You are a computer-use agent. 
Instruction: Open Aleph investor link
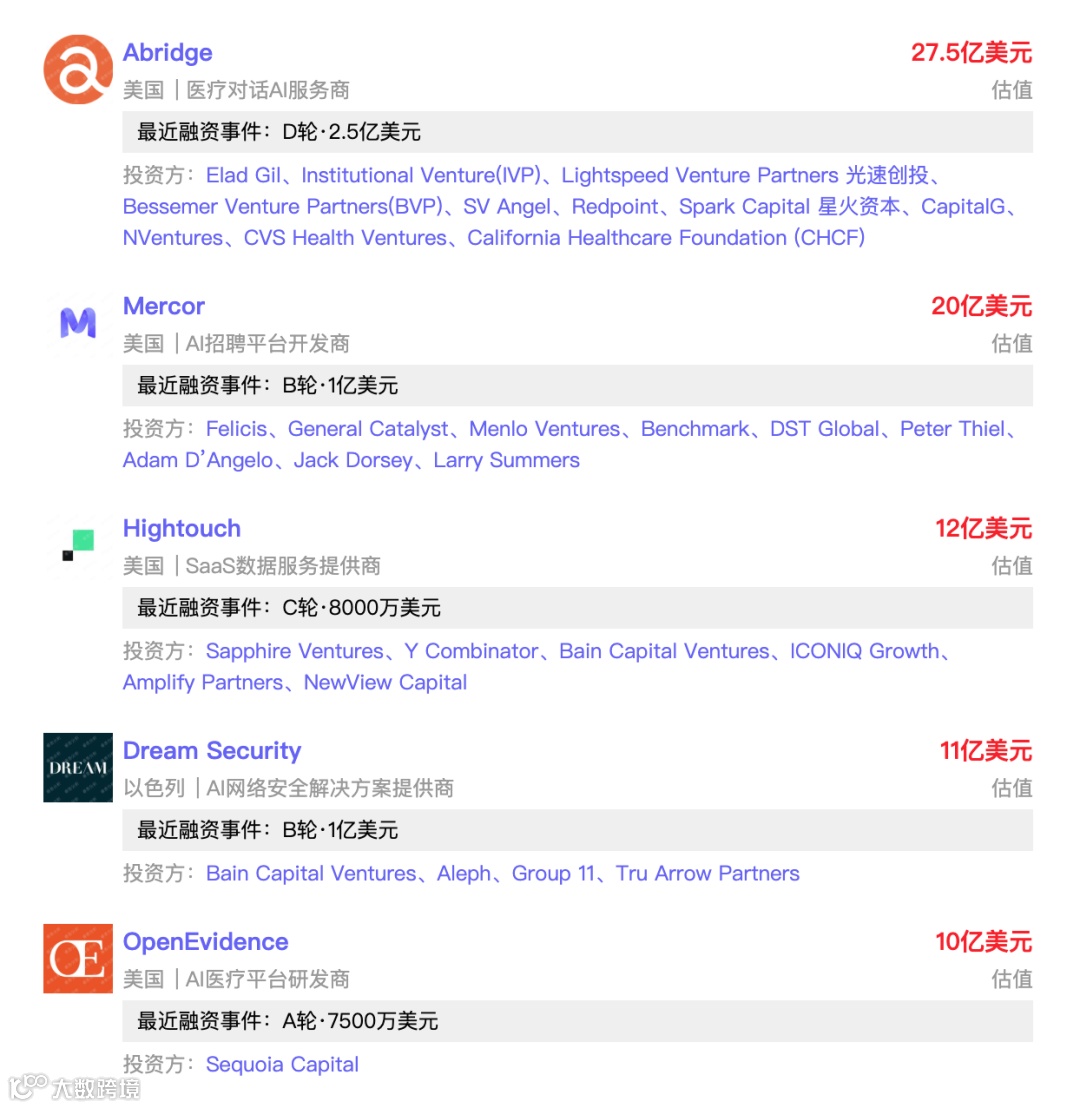[x=464, y=873]
